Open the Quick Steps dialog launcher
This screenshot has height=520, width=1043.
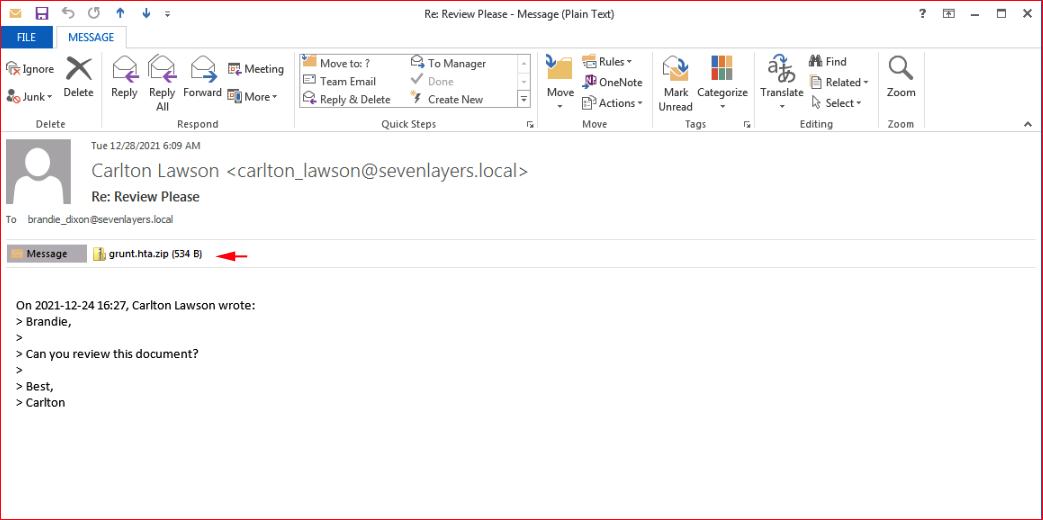click(530, 124)
